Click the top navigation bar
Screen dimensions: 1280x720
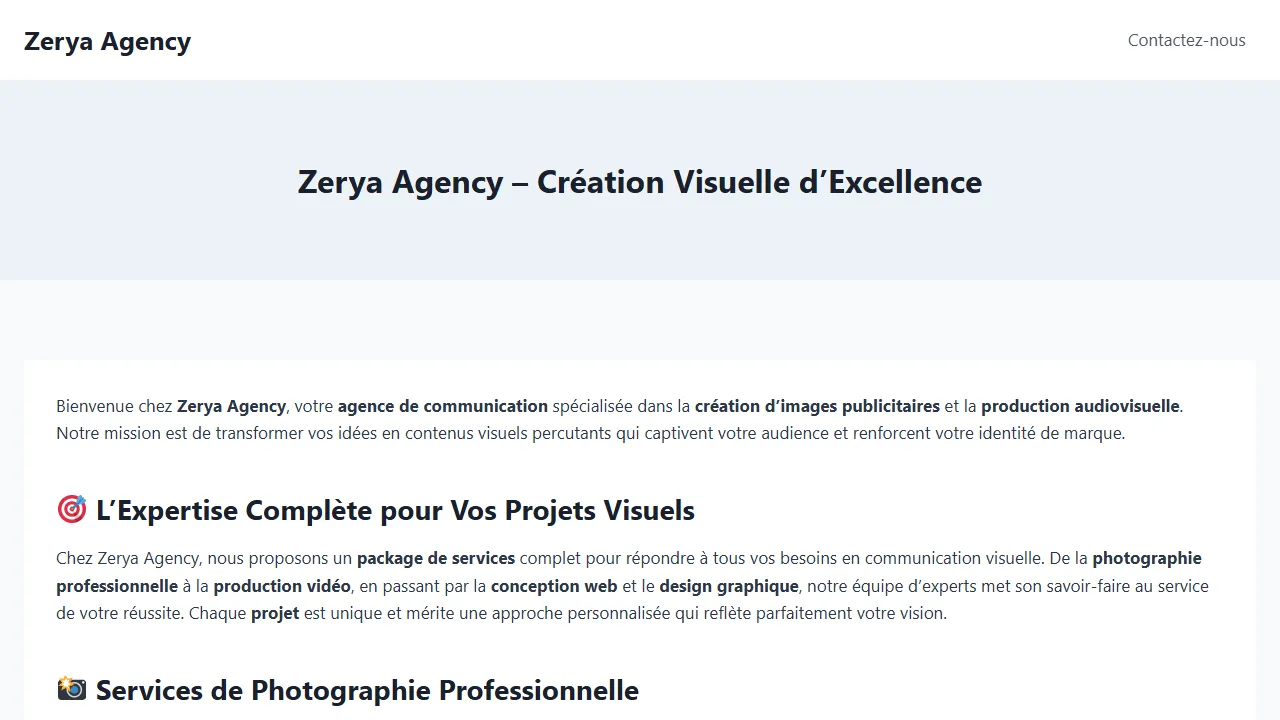(640, 40)
